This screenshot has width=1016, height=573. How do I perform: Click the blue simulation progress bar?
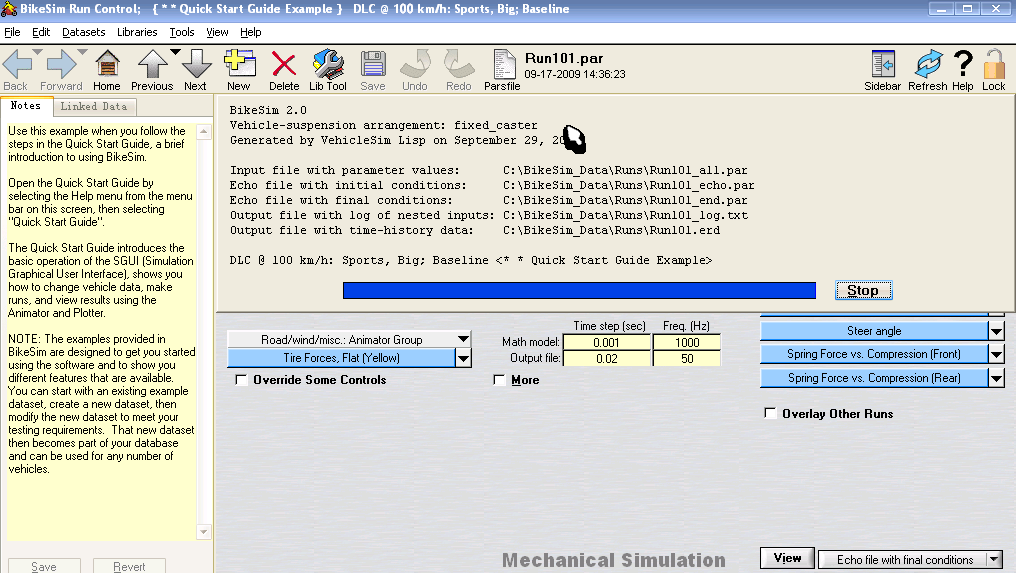pyautogui.click(x=579, y=290)
